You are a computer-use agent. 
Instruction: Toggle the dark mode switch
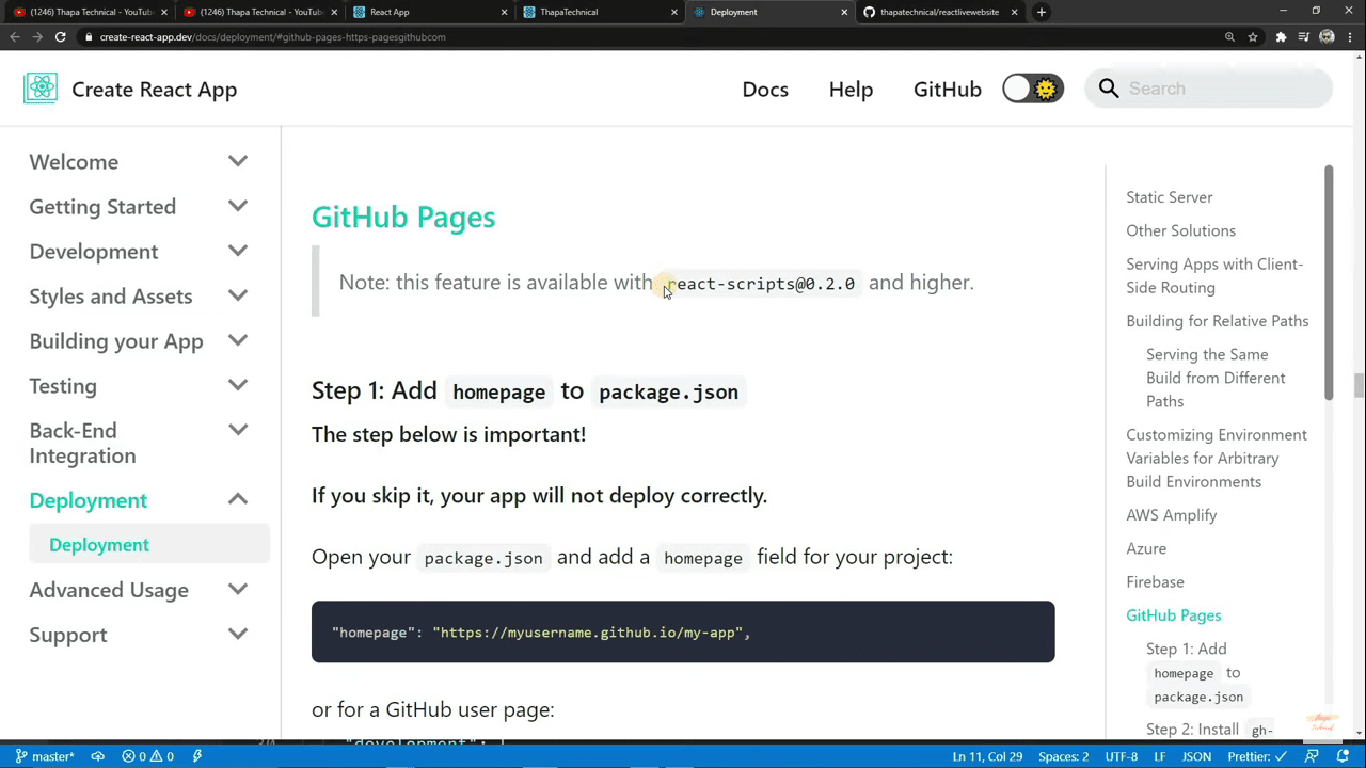pos(1033,89)
